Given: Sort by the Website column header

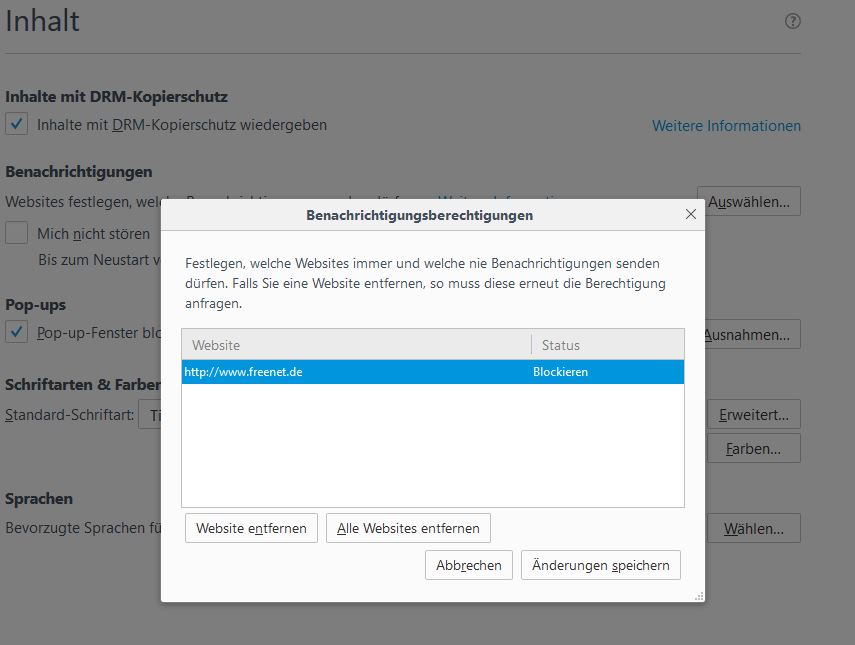Looking at the screenshot, I should [x=356, y=345].
